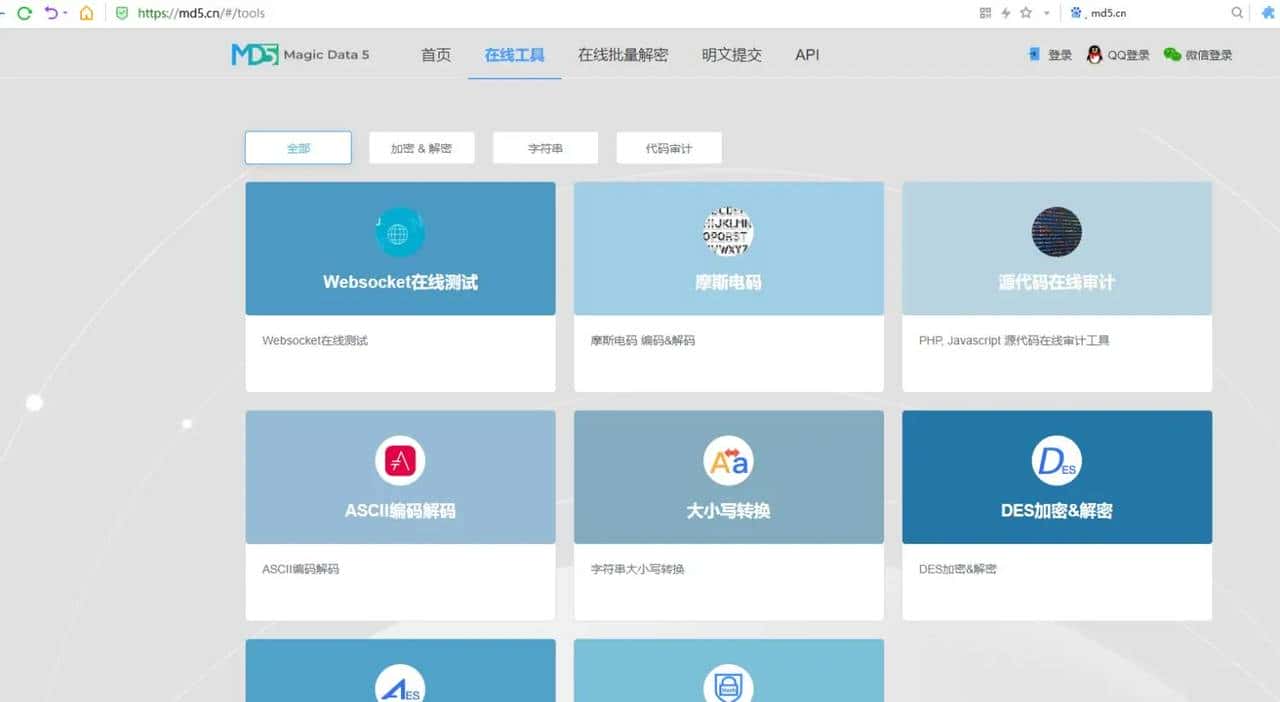The width and height of the screenshot is (1280, 702).
Task: Click the QQ penguin login icon
Action: tap(1097, 54)
